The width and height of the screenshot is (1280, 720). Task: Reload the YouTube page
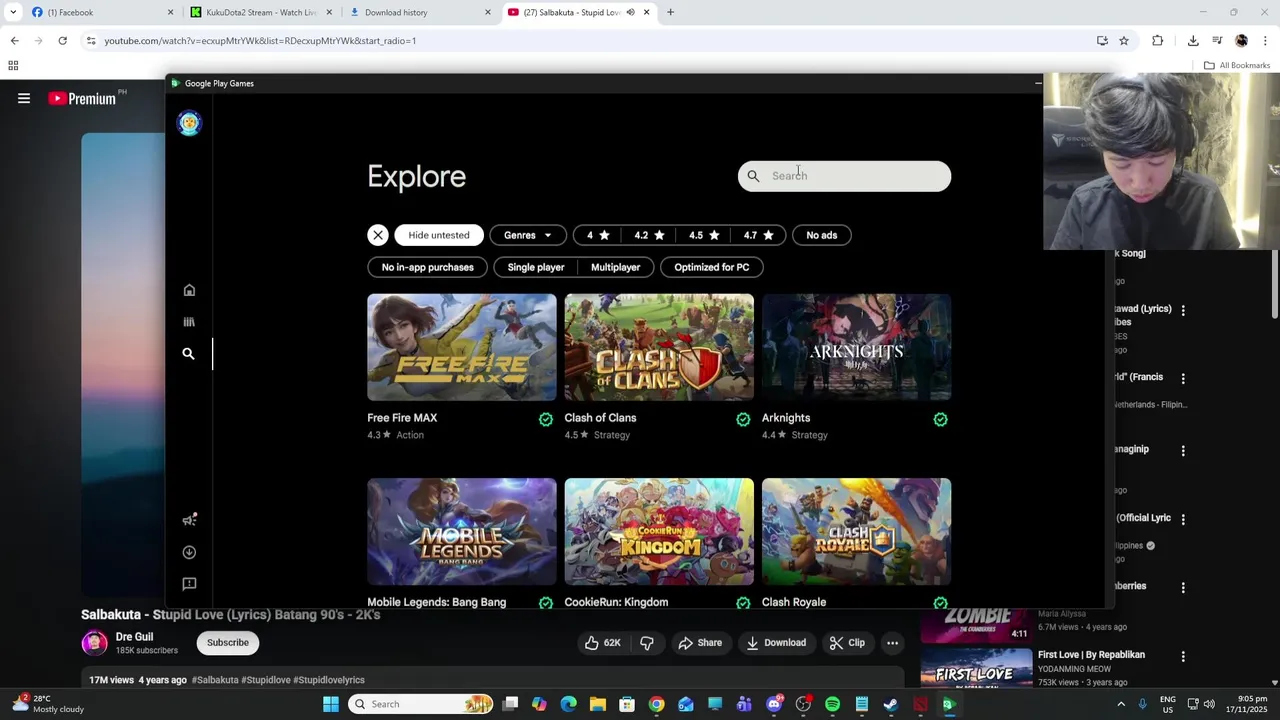tap(62, 41)
